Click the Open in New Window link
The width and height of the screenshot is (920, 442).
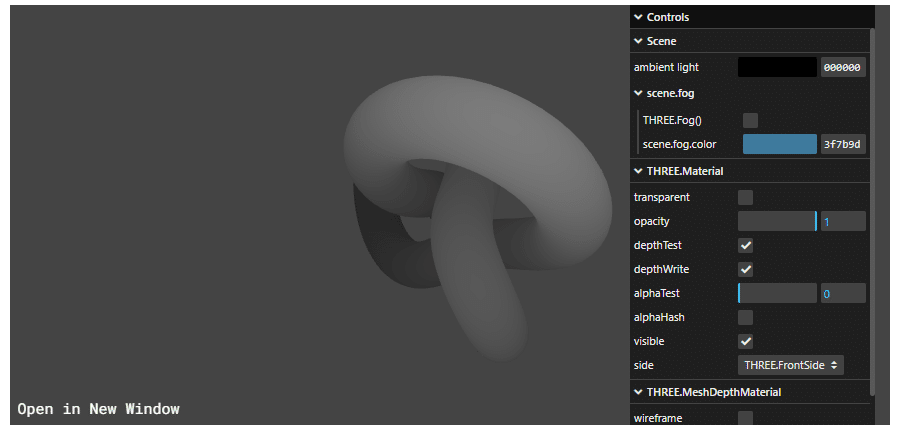[99, 409]
